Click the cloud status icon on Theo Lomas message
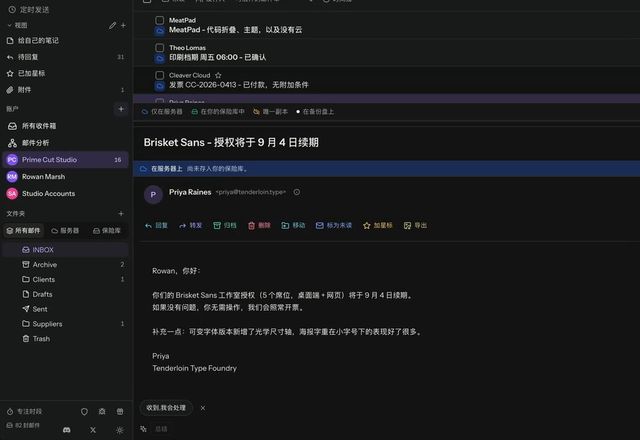This screenshot has width=640, height=440. coord(160,58)
